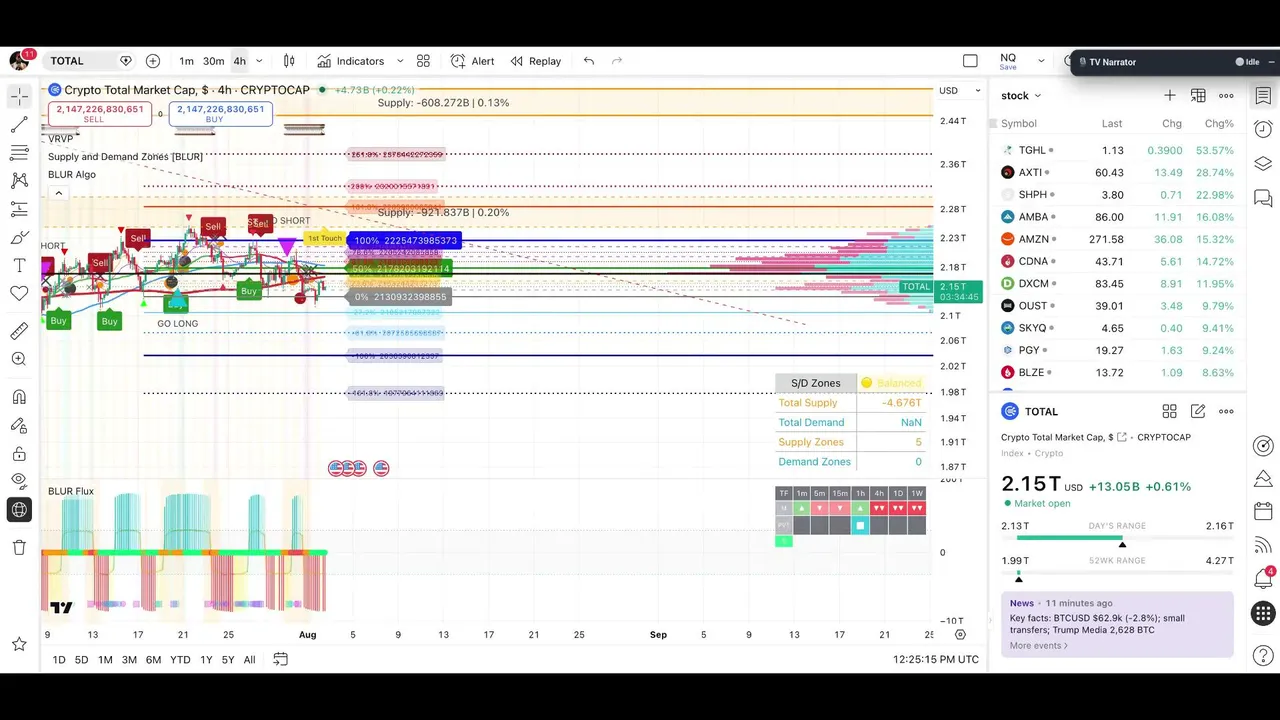Image resolution: width=1280 pixels, height=720 pixels.
Task: Click the edit note icon in TOTAL details
Action: [1198, 411]
